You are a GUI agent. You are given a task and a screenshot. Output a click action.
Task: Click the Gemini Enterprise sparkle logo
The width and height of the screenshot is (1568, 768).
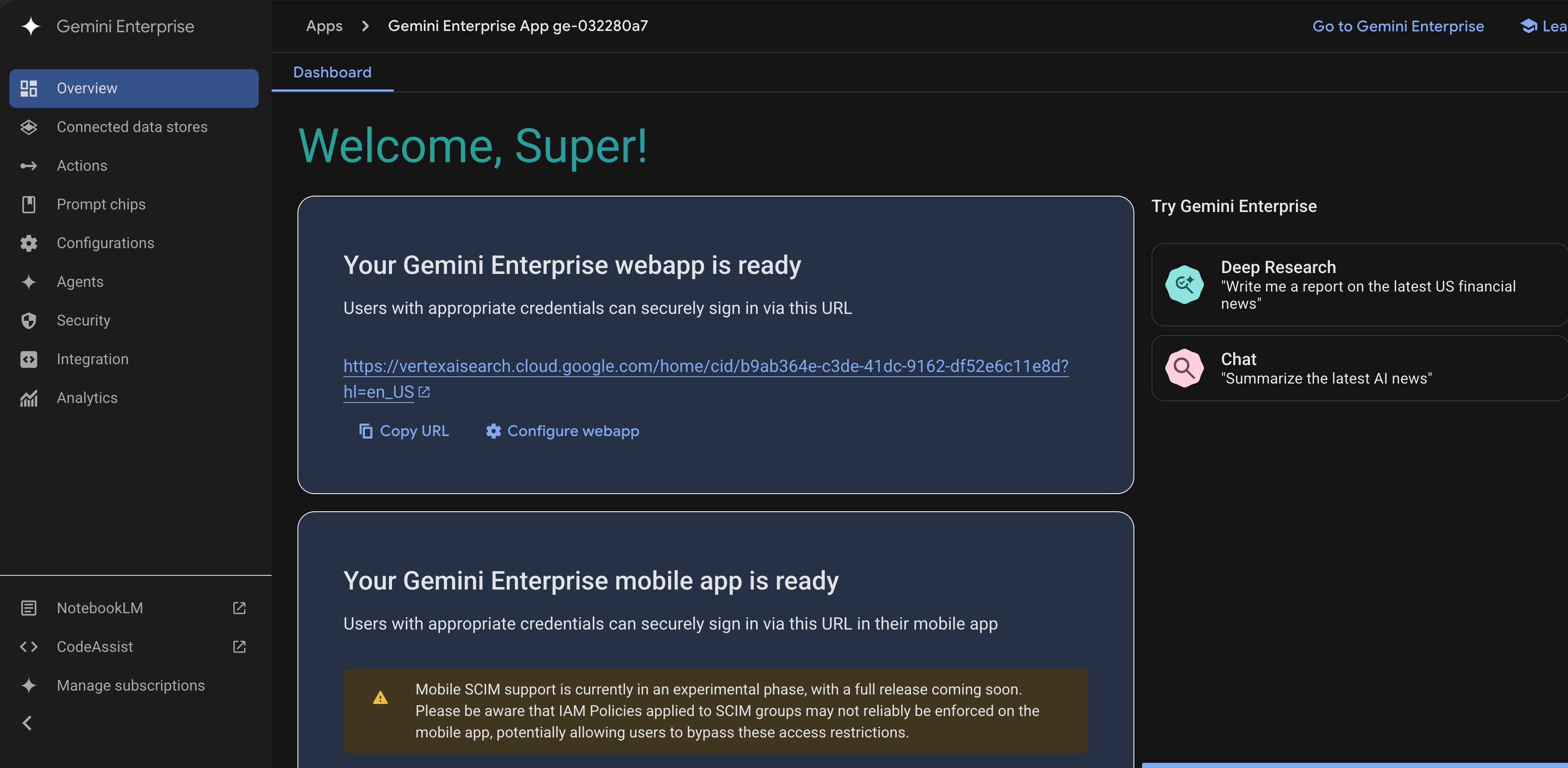pos(31,26)
